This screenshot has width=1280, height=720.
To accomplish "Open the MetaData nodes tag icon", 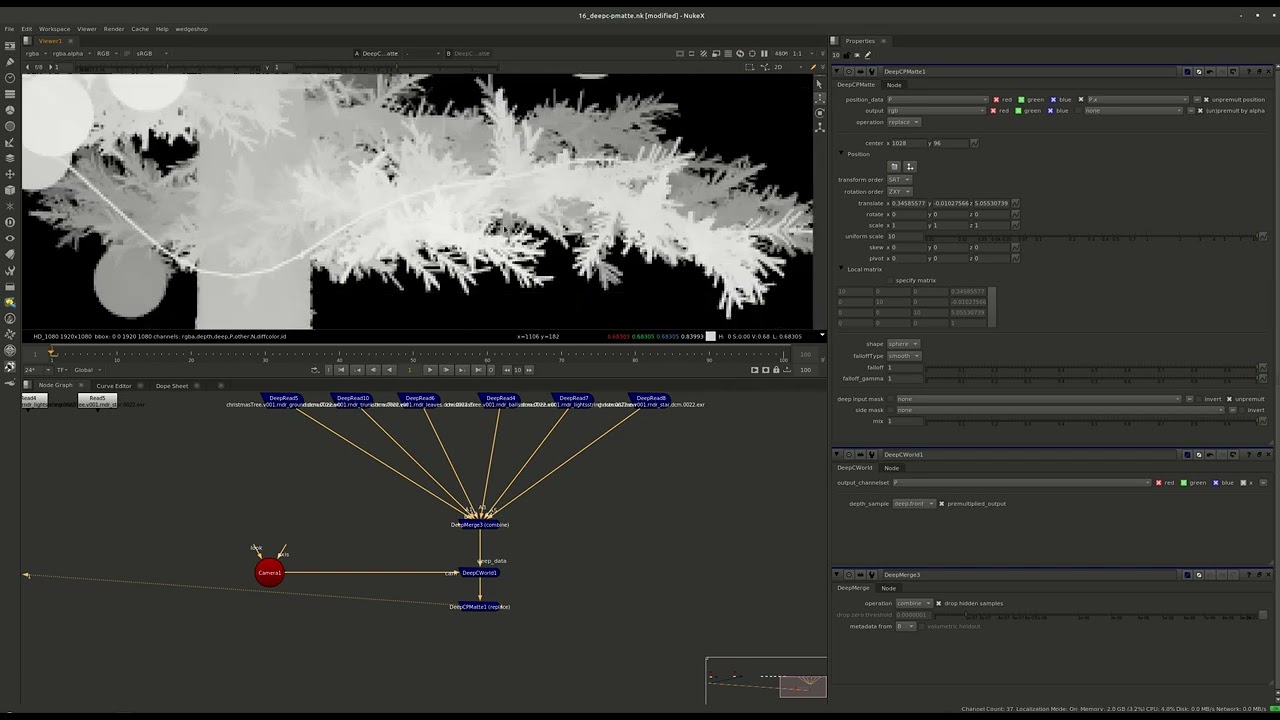I will 10,254.
